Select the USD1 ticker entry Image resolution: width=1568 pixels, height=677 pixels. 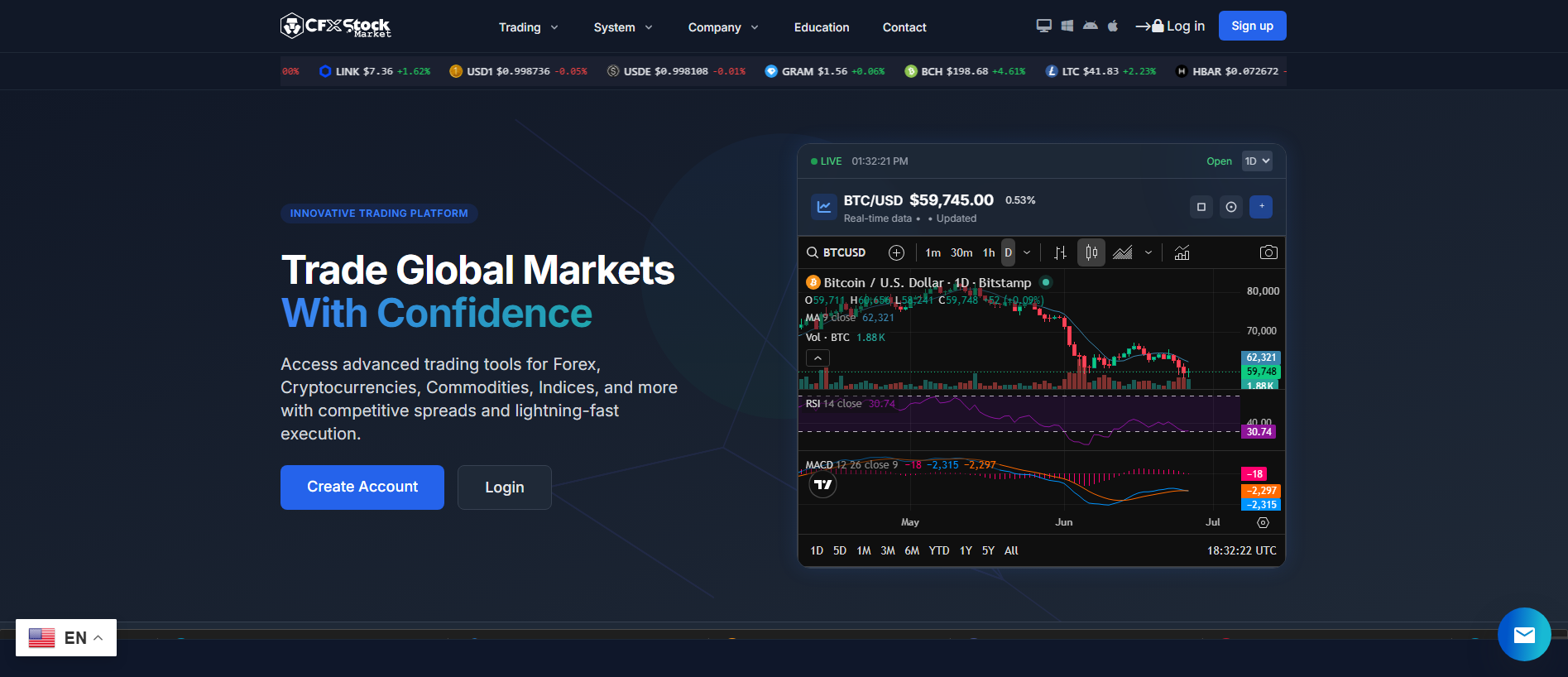518,71
